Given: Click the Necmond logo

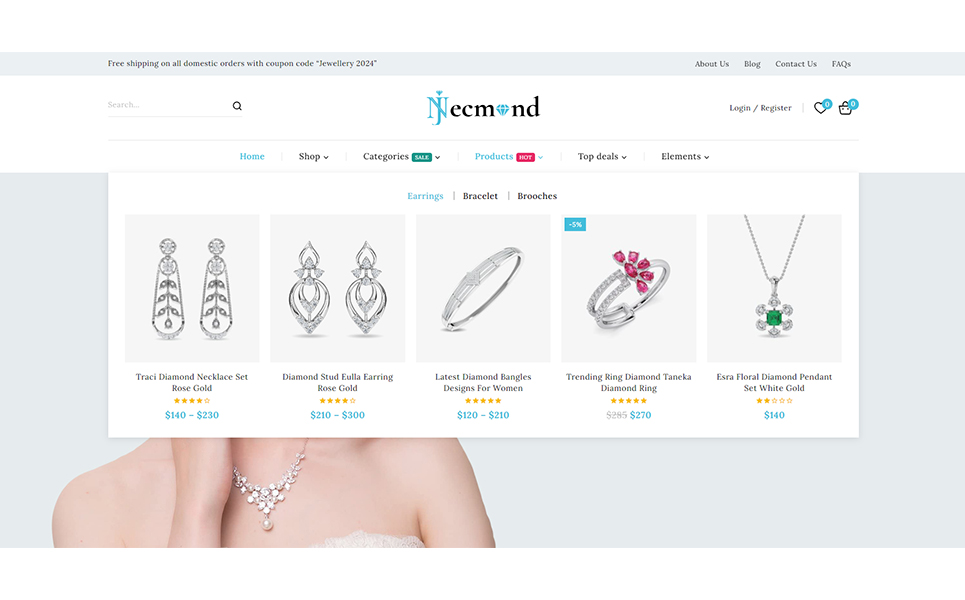Looking at the screenshot, I should pos(483,108).
